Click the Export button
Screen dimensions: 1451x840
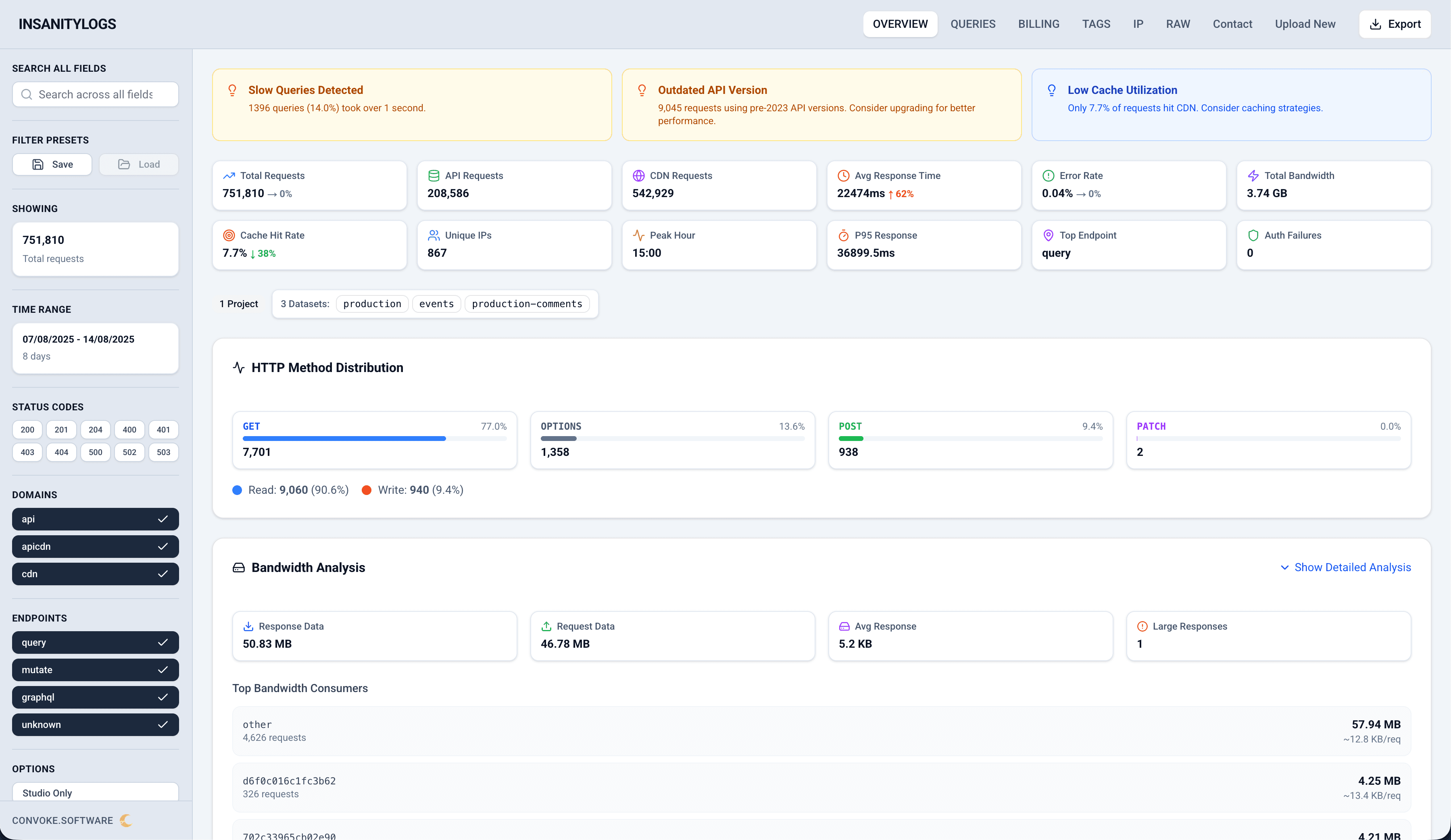click(1395, 24)
